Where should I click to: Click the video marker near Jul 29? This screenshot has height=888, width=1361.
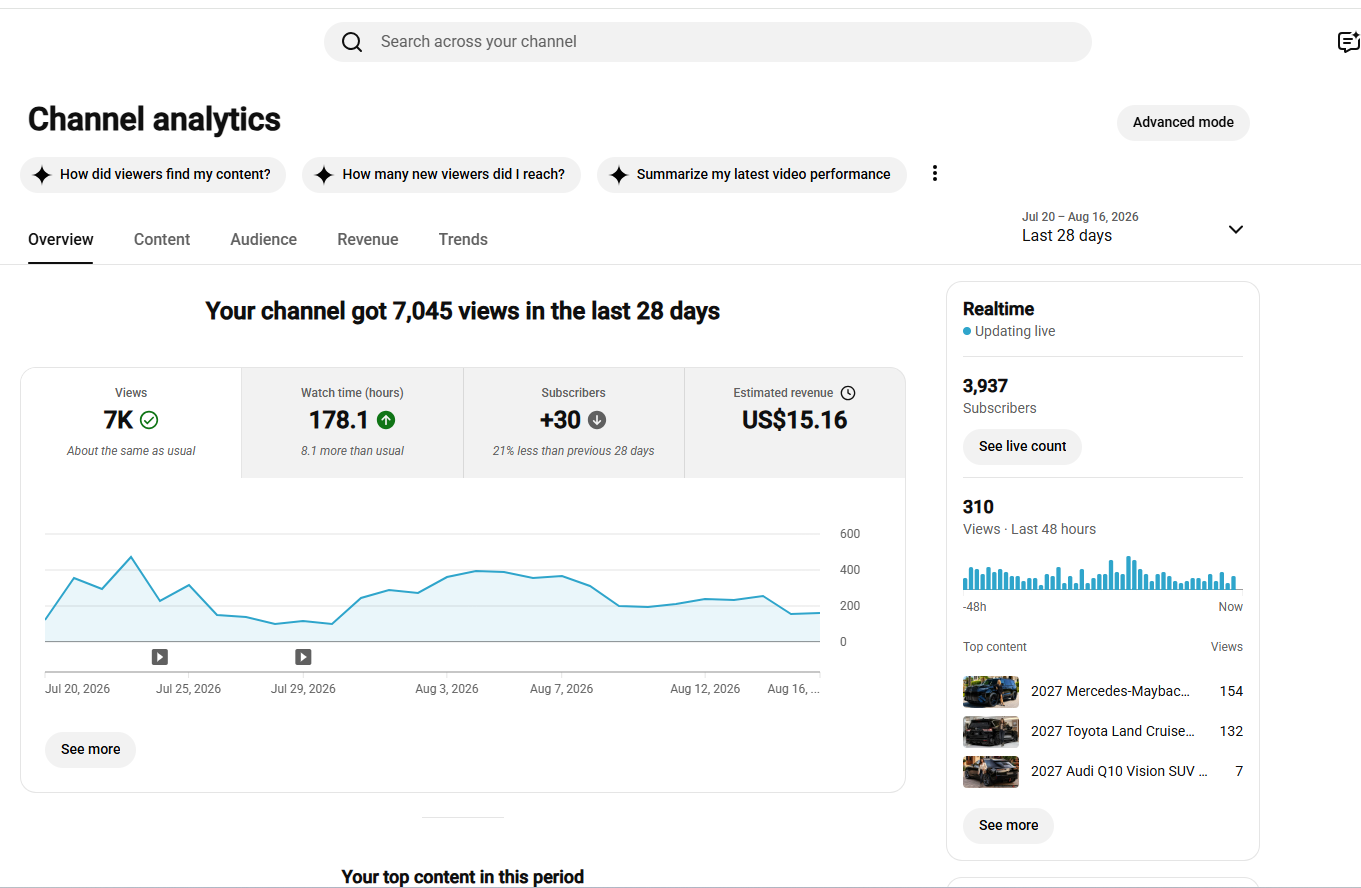click(303, 657)
